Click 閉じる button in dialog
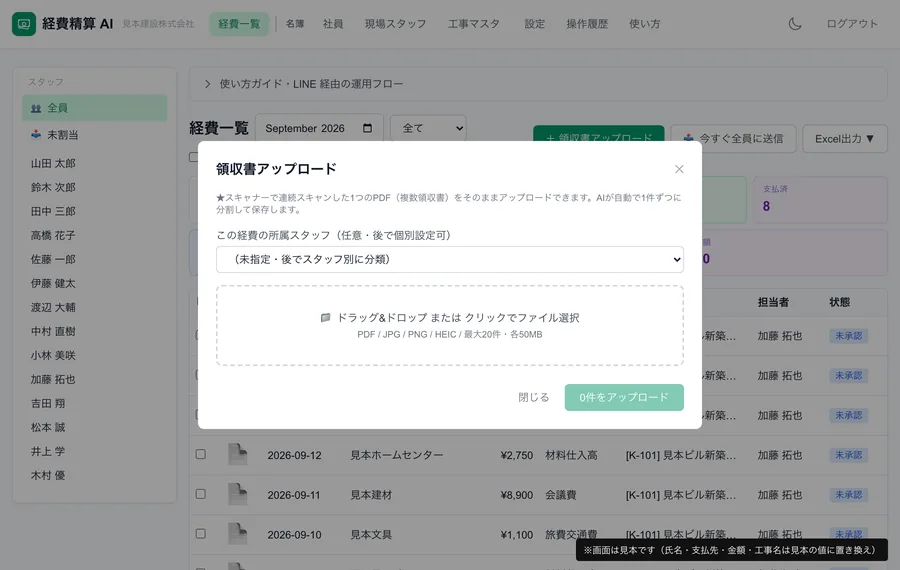The image size is (900, 570). click(534, 397)
